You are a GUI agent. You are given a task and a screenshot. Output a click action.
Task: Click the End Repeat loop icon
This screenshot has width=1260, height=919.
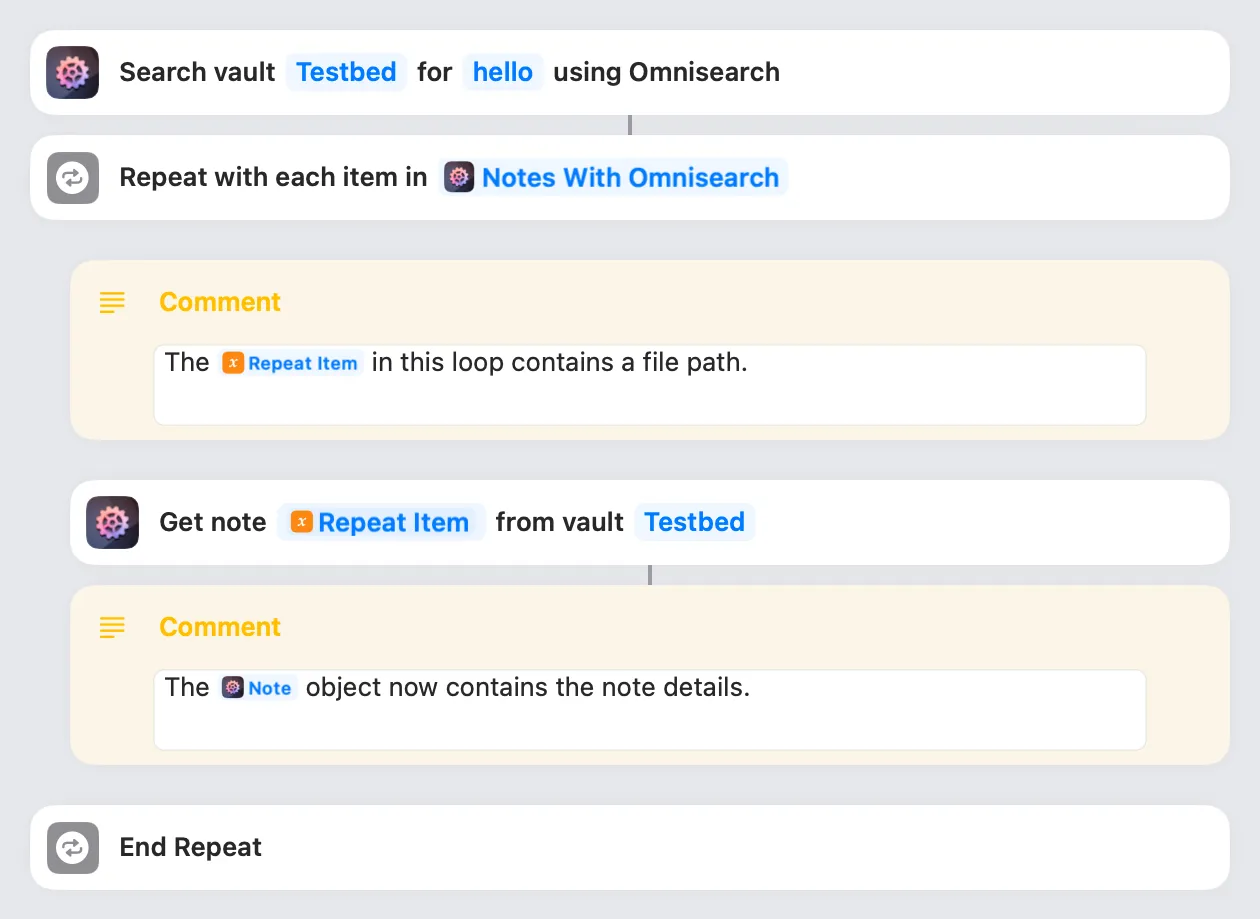click(x=71, y=848)
